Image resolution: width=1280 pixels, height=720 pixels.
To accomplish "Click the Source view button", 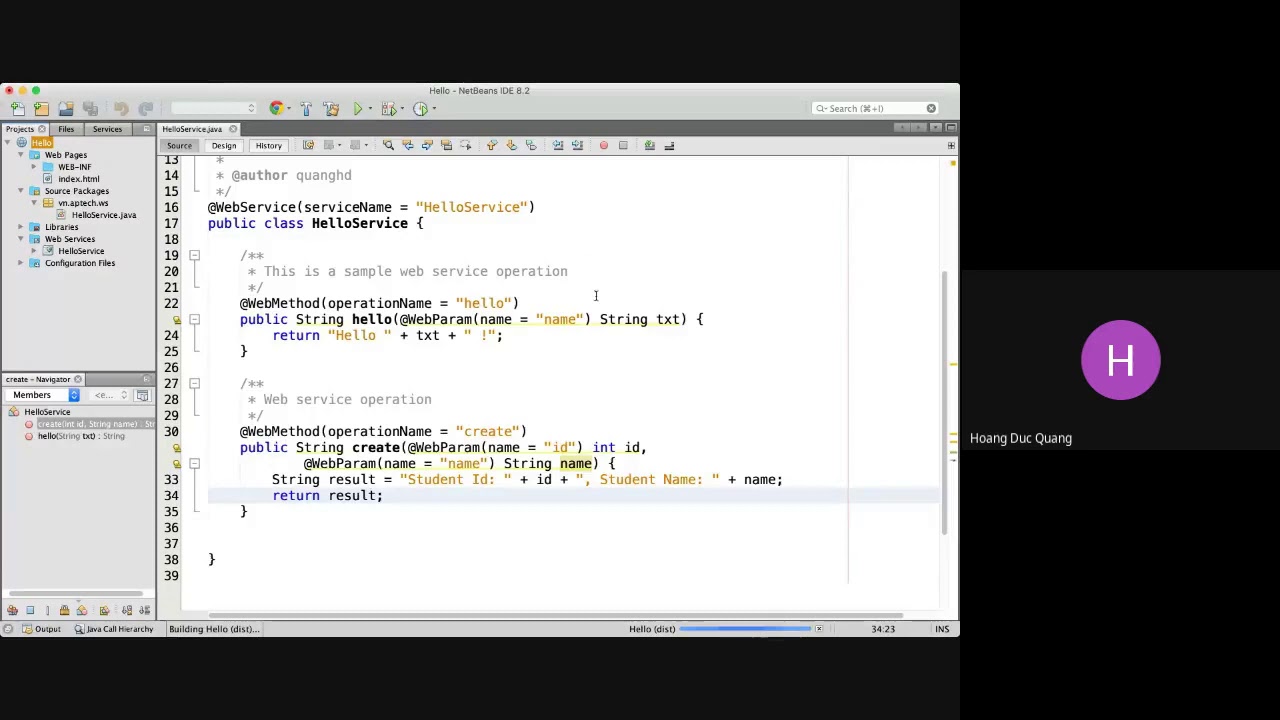I will point(179,146).
